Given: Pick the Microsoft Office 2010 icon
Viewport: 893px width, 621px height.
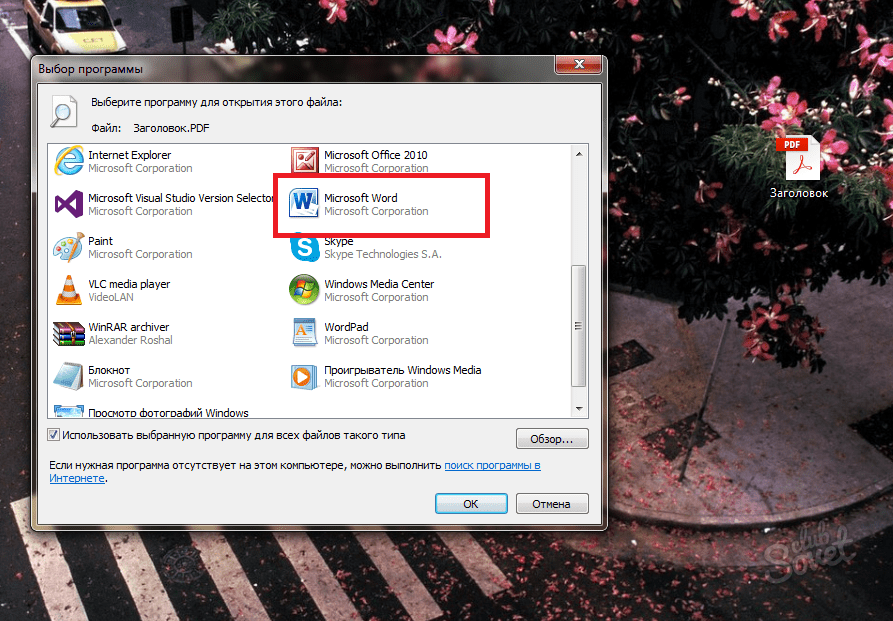Looking at the screenshot, I should 305,160.
